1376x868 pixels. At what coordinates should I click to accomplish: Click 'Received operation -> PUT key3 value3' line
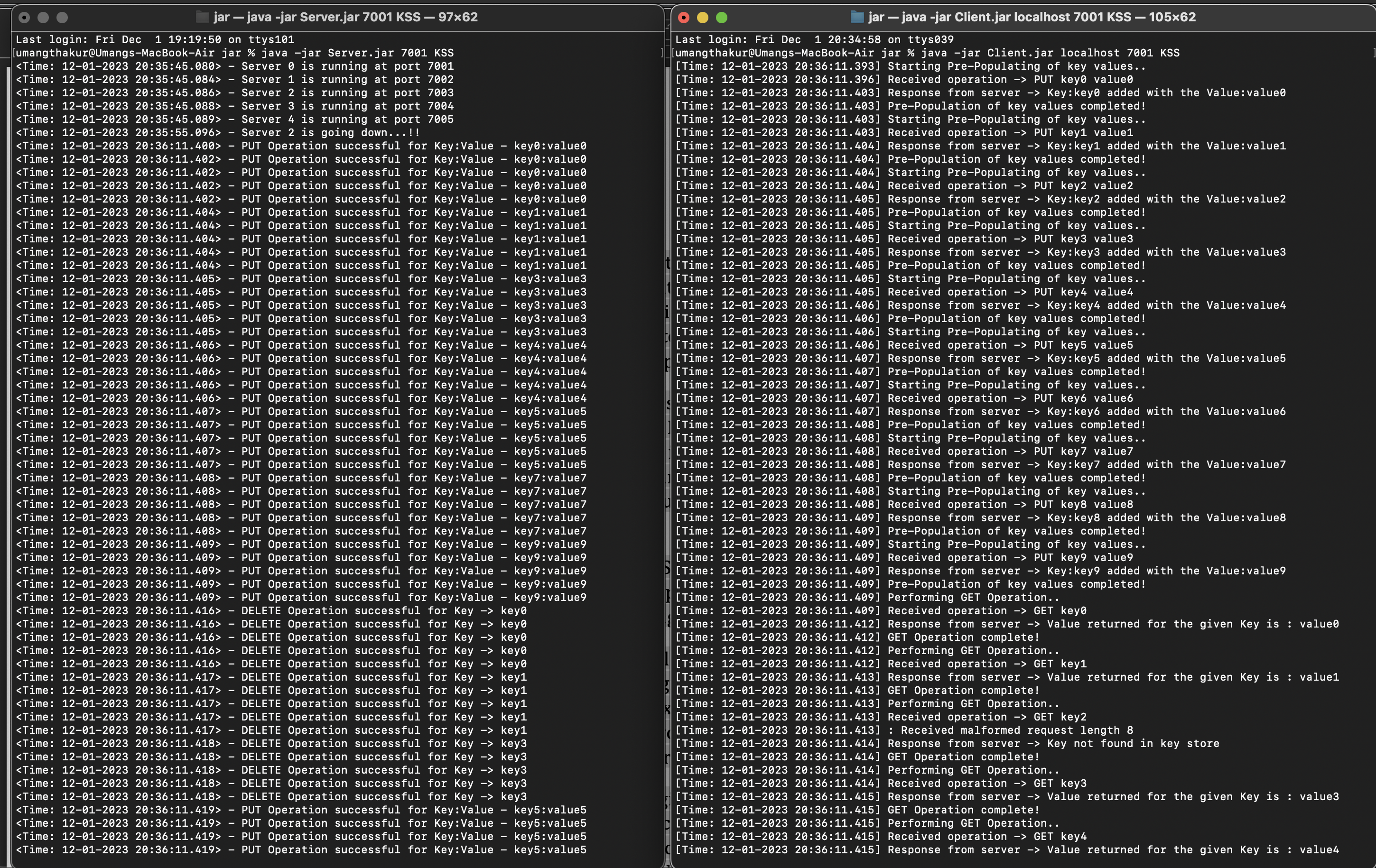[904, 239]
